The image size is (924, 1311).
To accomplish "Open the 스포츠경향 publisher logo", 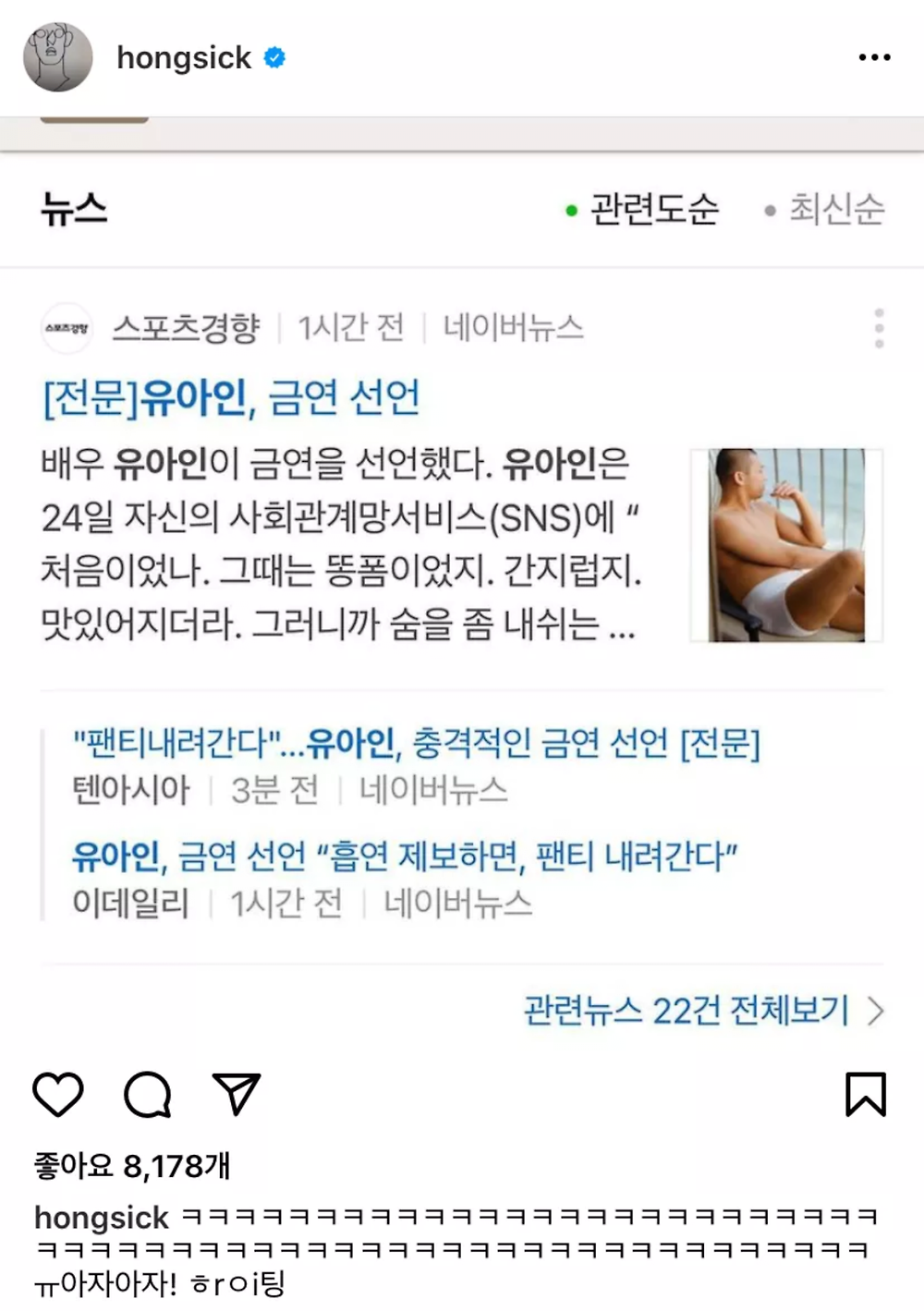I will [67, 328].
